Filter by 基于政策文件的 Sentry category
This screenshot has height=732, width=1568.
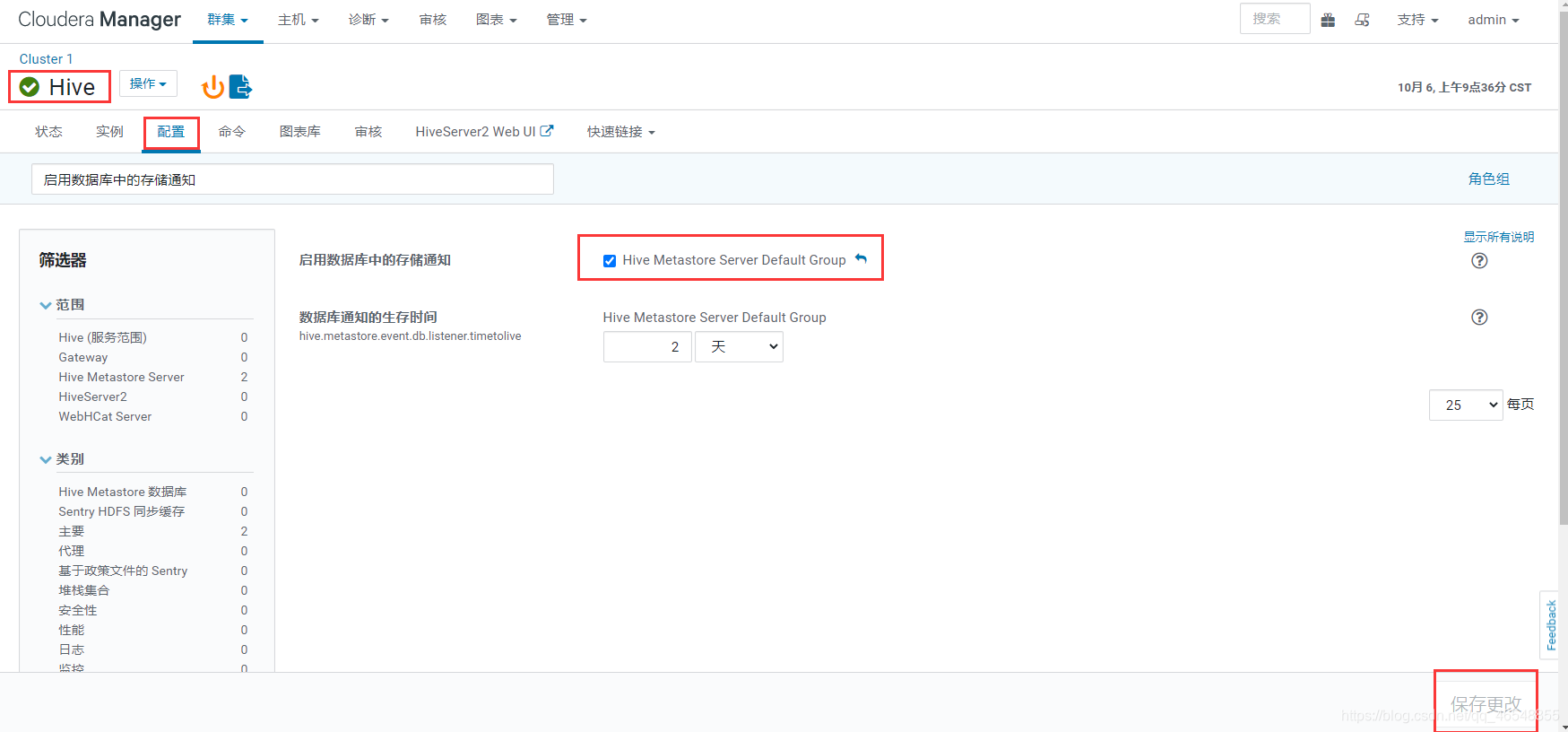(x=123, y=571)
